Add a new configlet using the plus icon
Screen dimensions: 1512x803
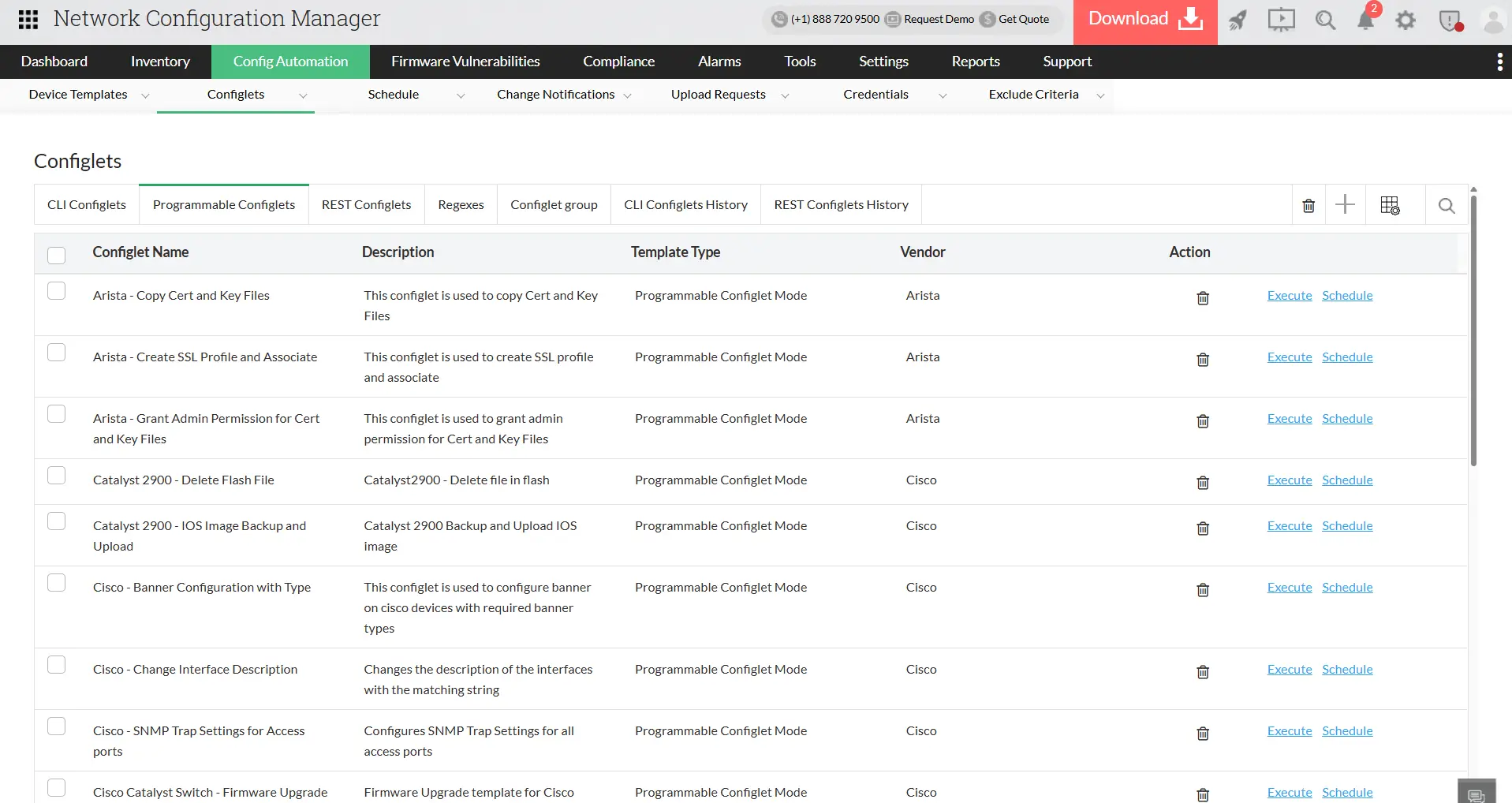point(1346,204)
